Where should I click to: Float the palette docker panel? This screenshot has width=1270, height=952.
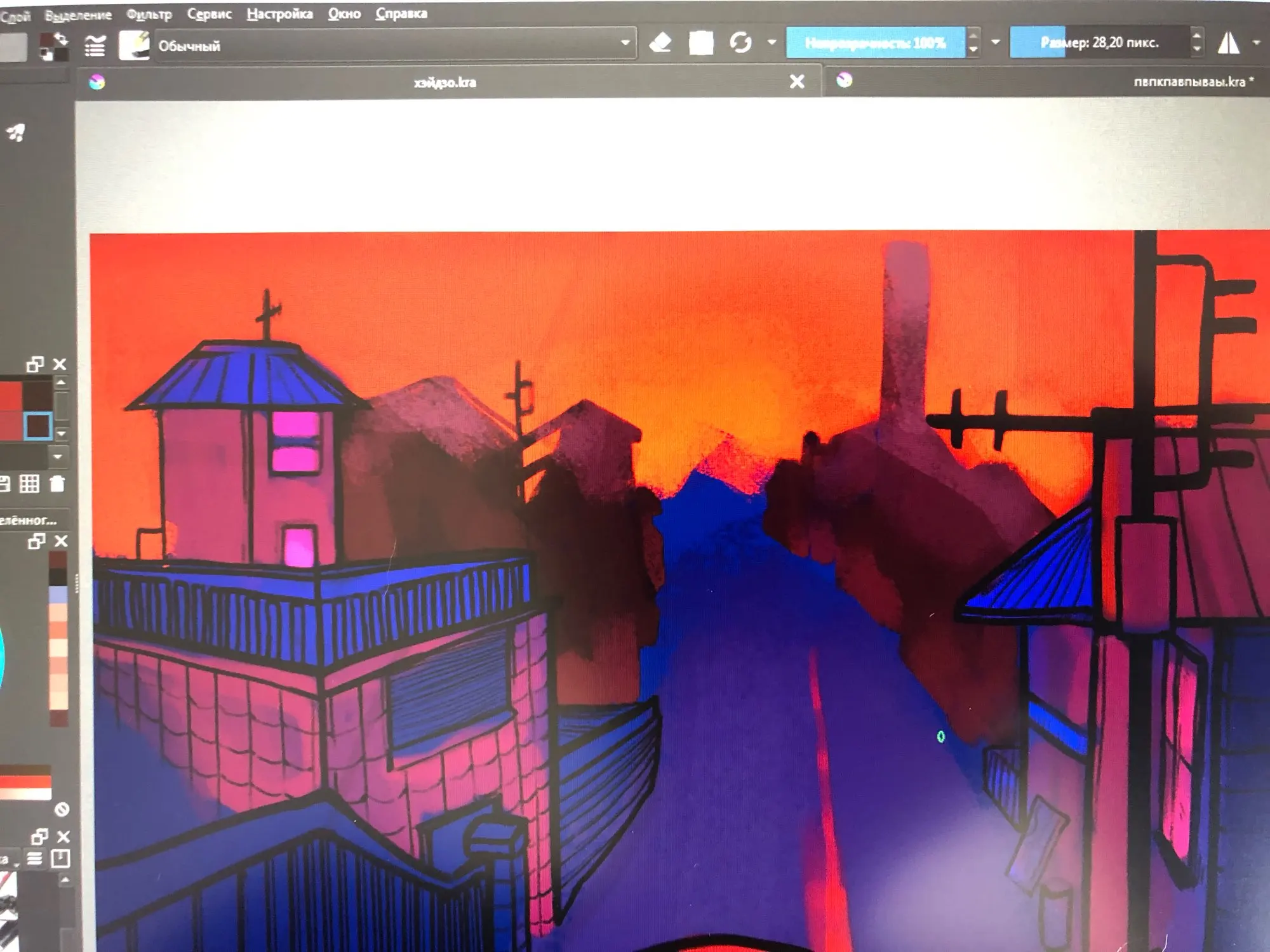tap(34, 364)
